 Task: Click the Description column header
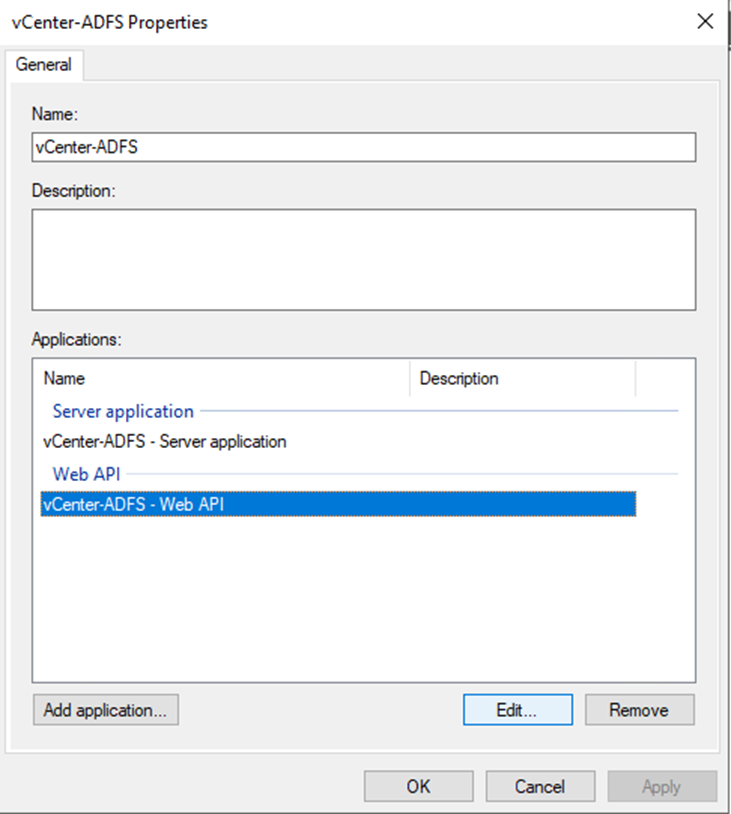[x=522, y=378]
